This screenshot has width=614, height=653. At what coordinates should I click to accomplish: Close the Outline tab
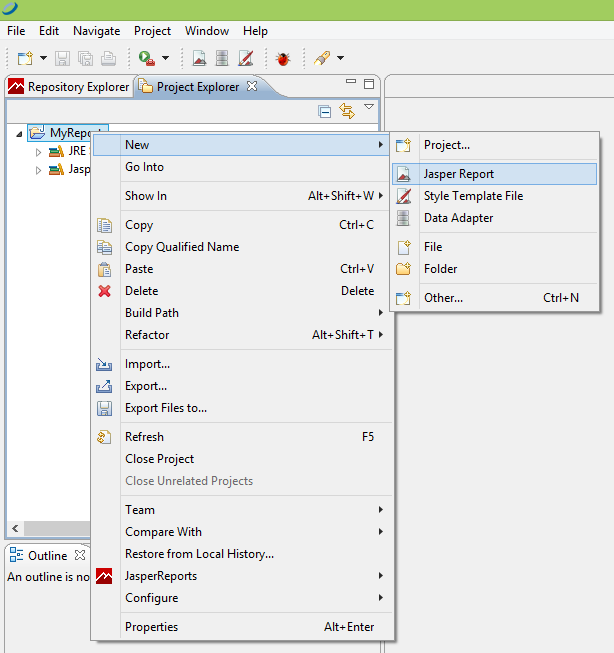(x=80, y=555)
